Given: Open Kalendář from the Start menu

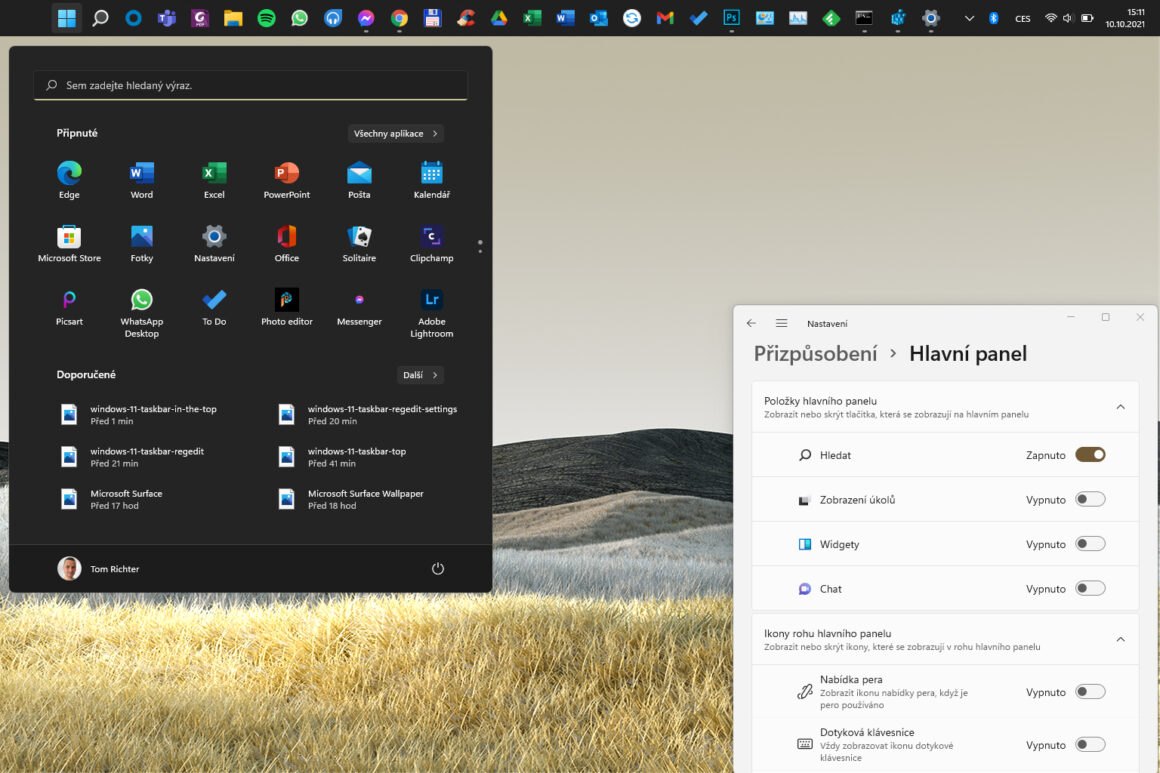Looking at the screenshot, I should (431, 179).
